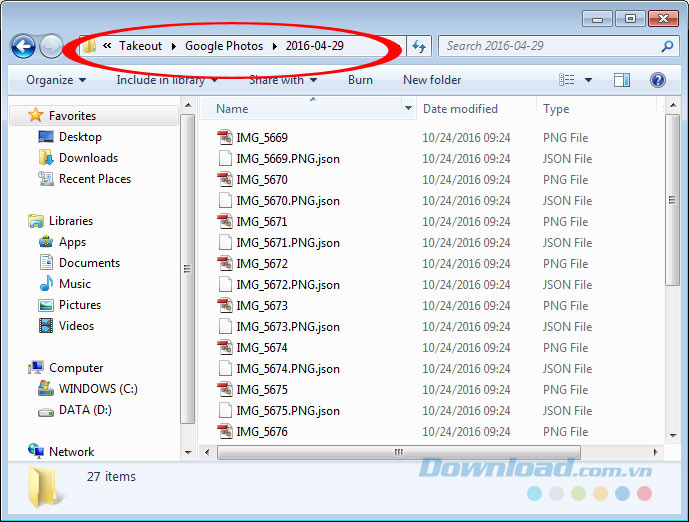The height and width of the screenshot is (522, 689).
Task: Select the IMG_5676 PNG file icon
Action: click(225, 431)
